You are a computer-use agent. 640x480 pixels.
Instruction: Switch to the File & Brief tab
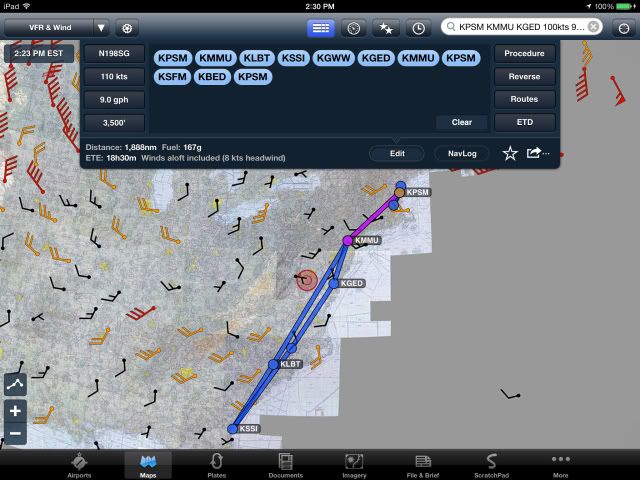tap(423, 465)
